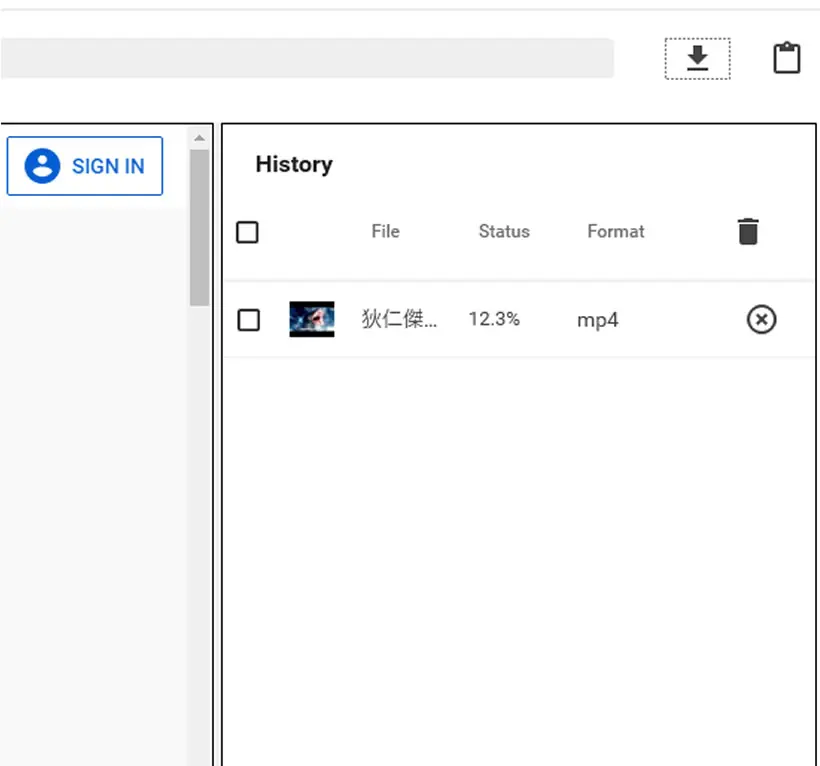This screenshot has width=820, height=766.
Task: Sort by the File column header
Action: click(x=385, y=231)
